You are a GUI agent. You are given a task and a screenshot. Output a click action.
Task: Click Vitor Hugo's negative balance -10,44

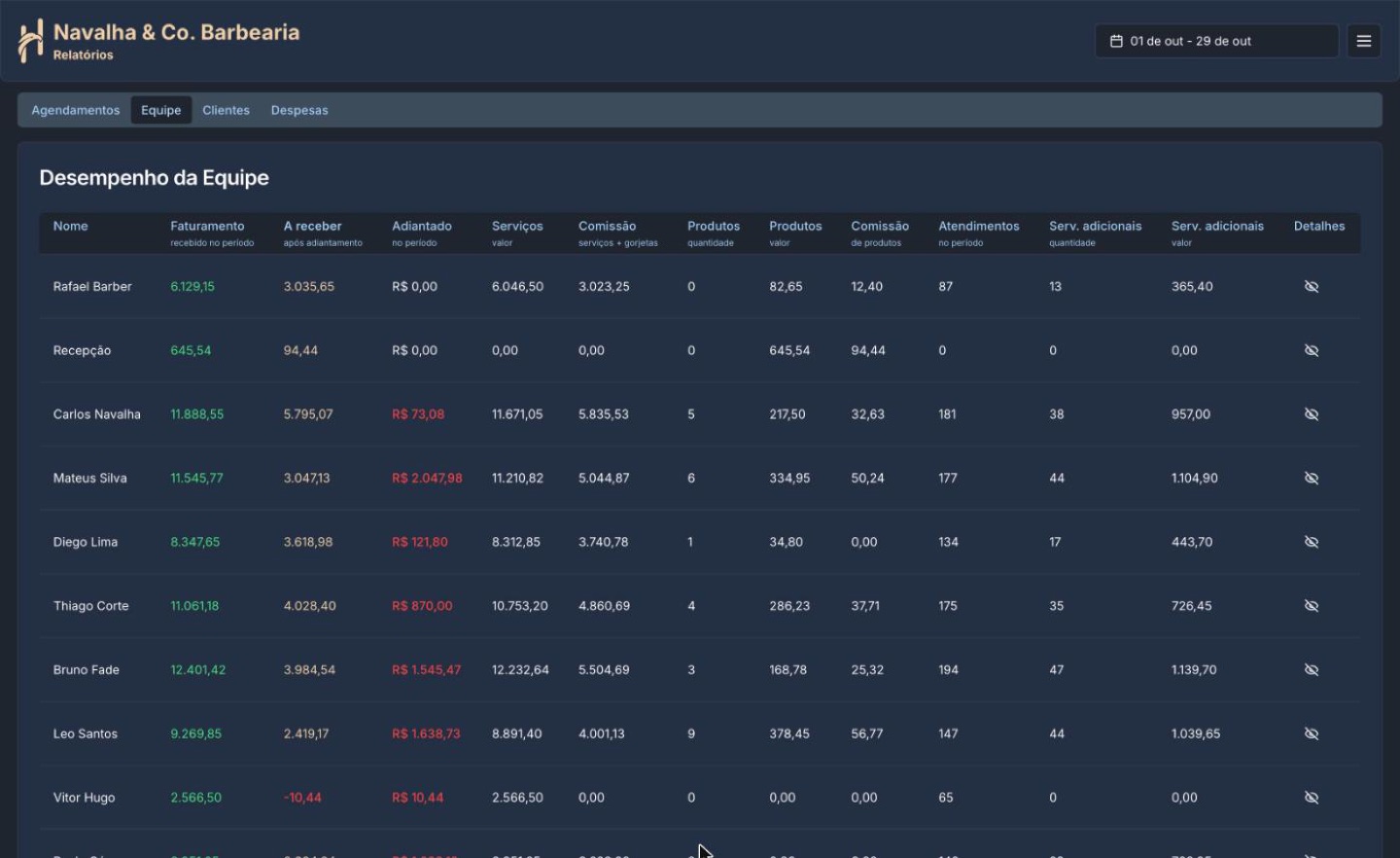tap(302, 798)
